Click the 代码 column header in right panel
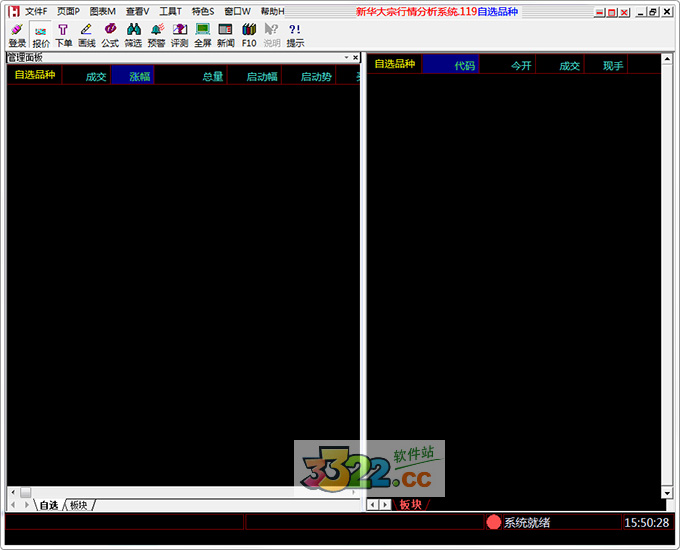This screenshot has height=550, width=680. click(x=451, y=64)
